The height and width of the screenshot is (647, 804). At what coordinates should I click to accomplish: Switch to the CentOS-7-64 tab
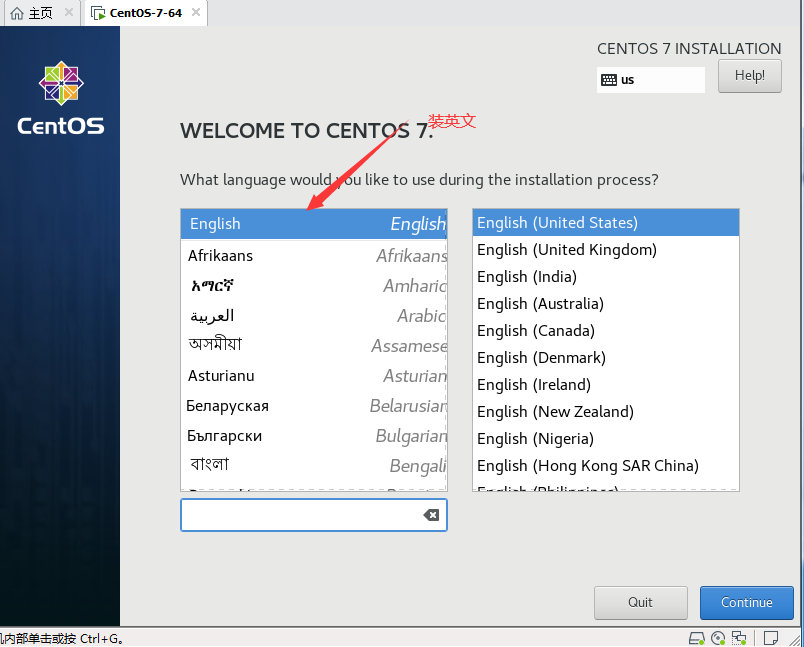146,13
